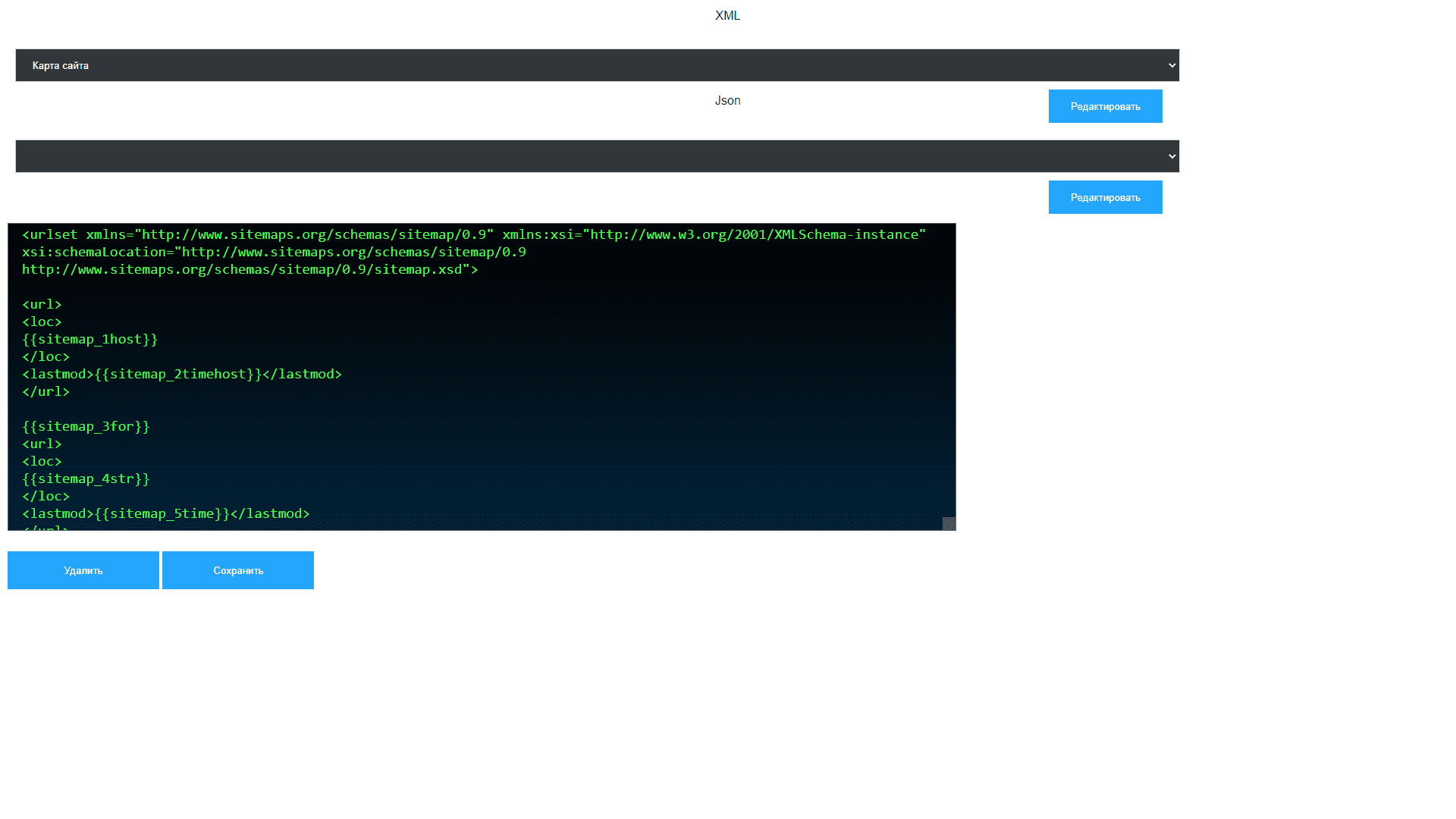Click the first <url> tag in the code

(x=42, y=304)
